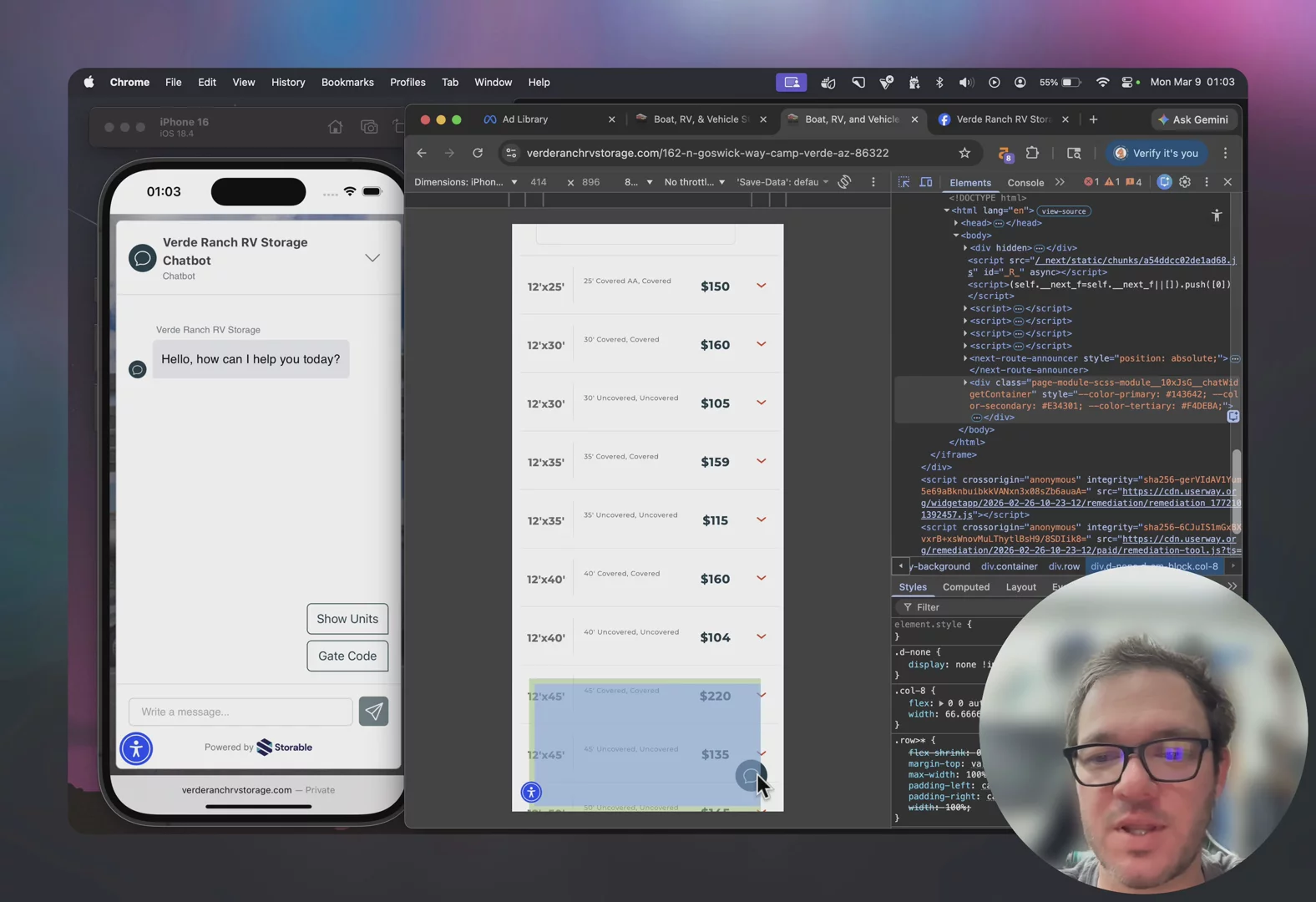
Task: Click Wi-Fi icon in menu bar
Action: point(1102,82)
